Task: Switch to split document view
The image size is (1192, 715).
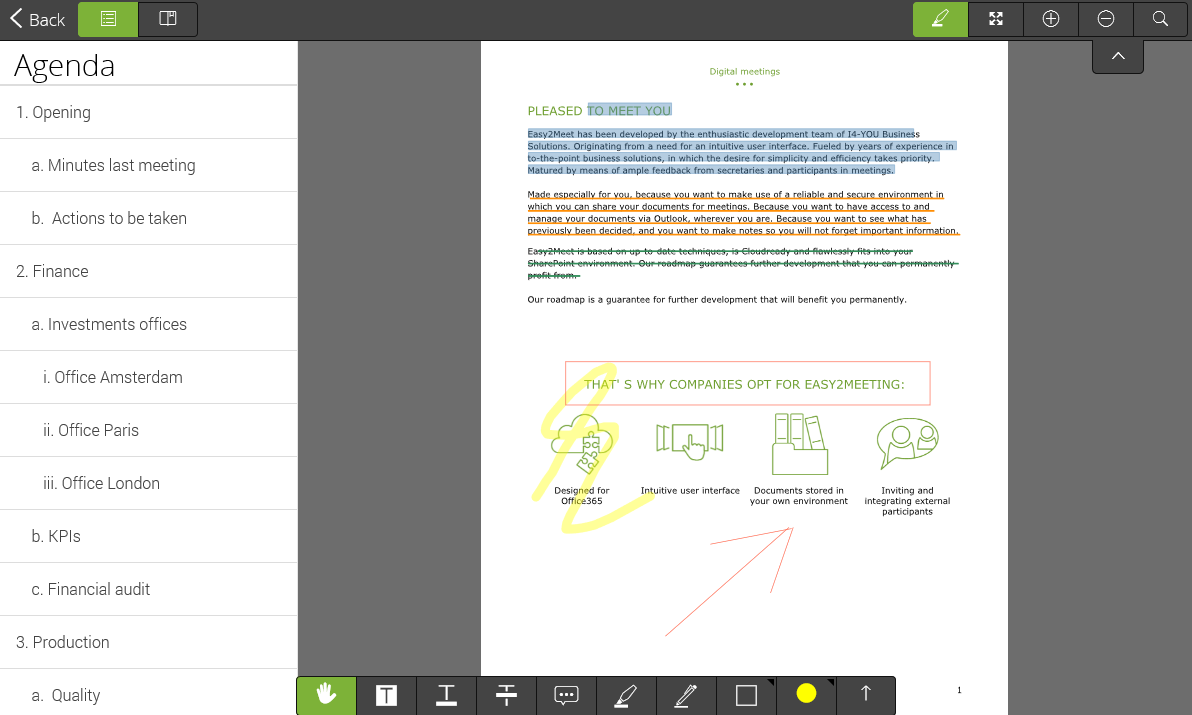Action: pos(168,19)
